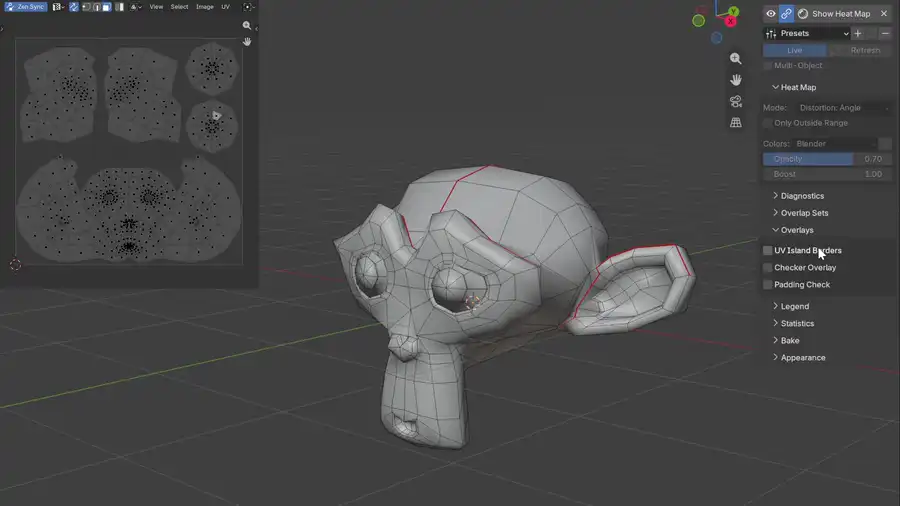Screen dimensions: 900x506
Task: Adjust the Boost slider
Action: coord(827,174)
